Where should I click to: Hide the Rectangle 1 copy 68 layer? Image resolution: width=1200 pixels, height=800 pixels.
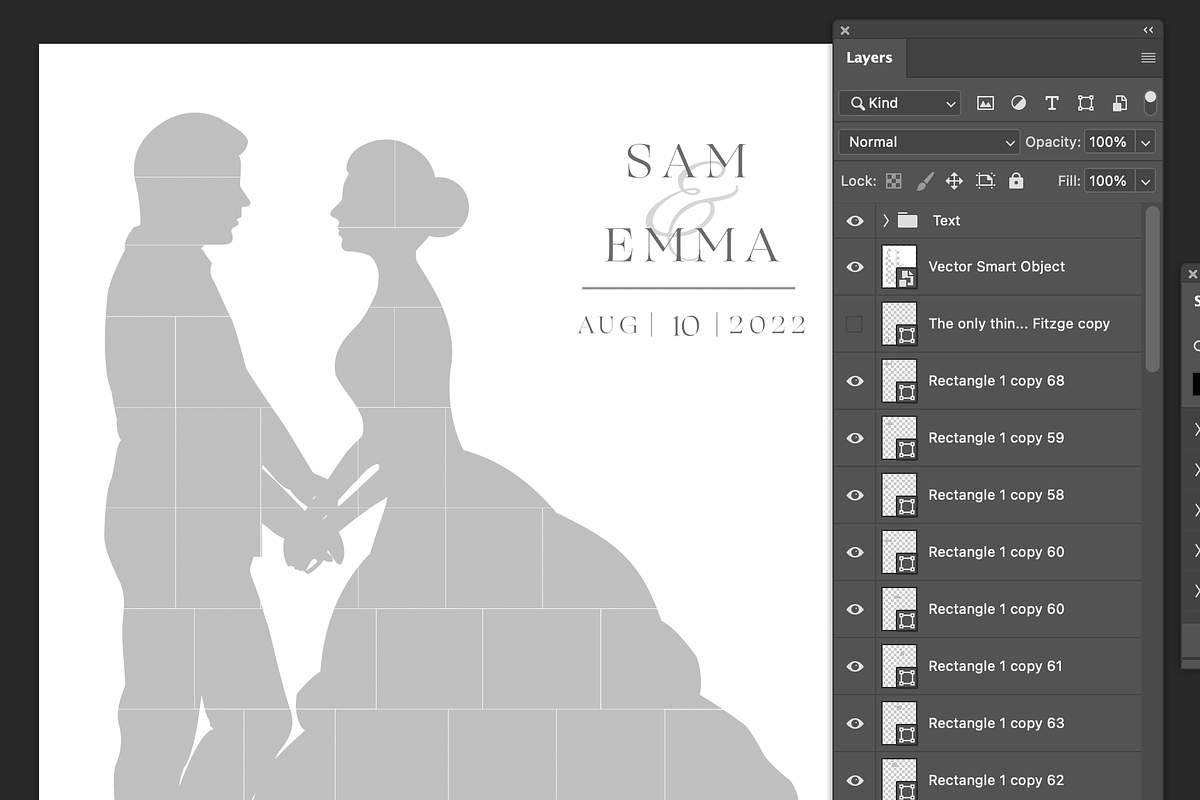point(855,381)
